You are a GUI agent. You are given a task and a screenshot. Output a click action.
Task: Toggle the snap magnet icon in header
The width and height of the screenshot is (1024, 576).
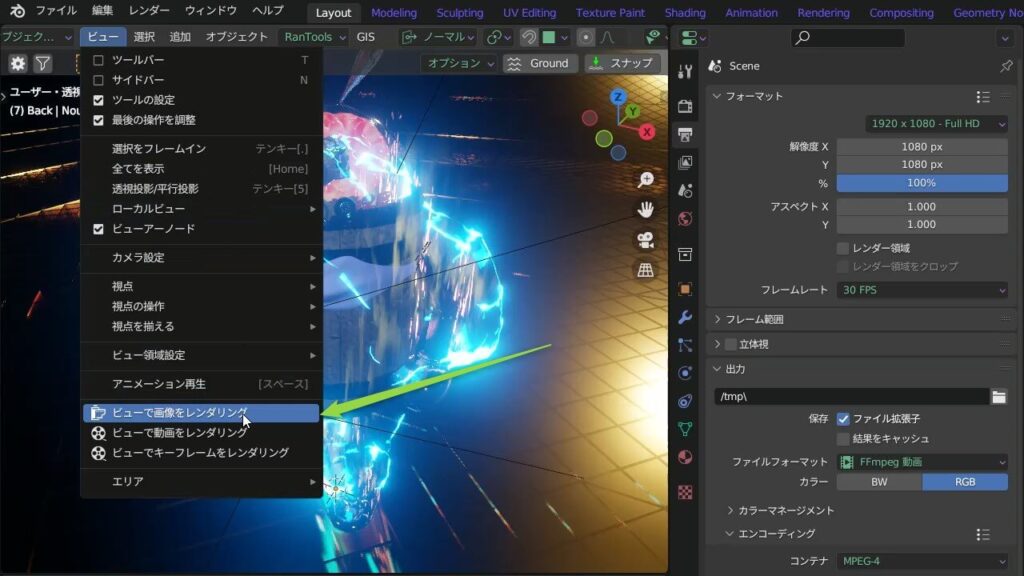(x=528, y=37)
